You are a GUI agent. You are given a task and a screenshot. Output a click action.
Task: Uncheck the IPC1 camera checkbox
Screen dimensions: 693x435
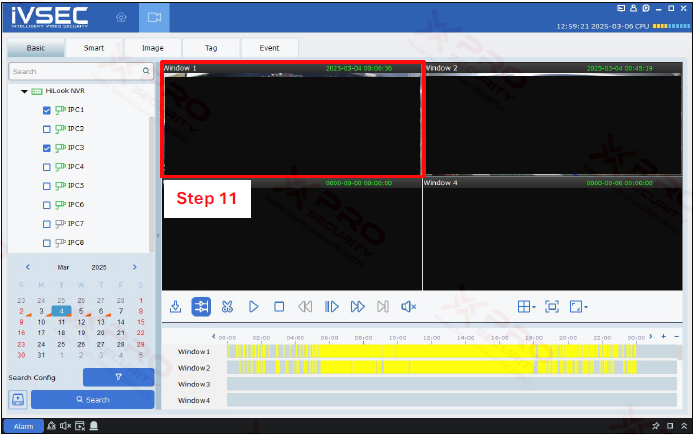click(47, 110)
